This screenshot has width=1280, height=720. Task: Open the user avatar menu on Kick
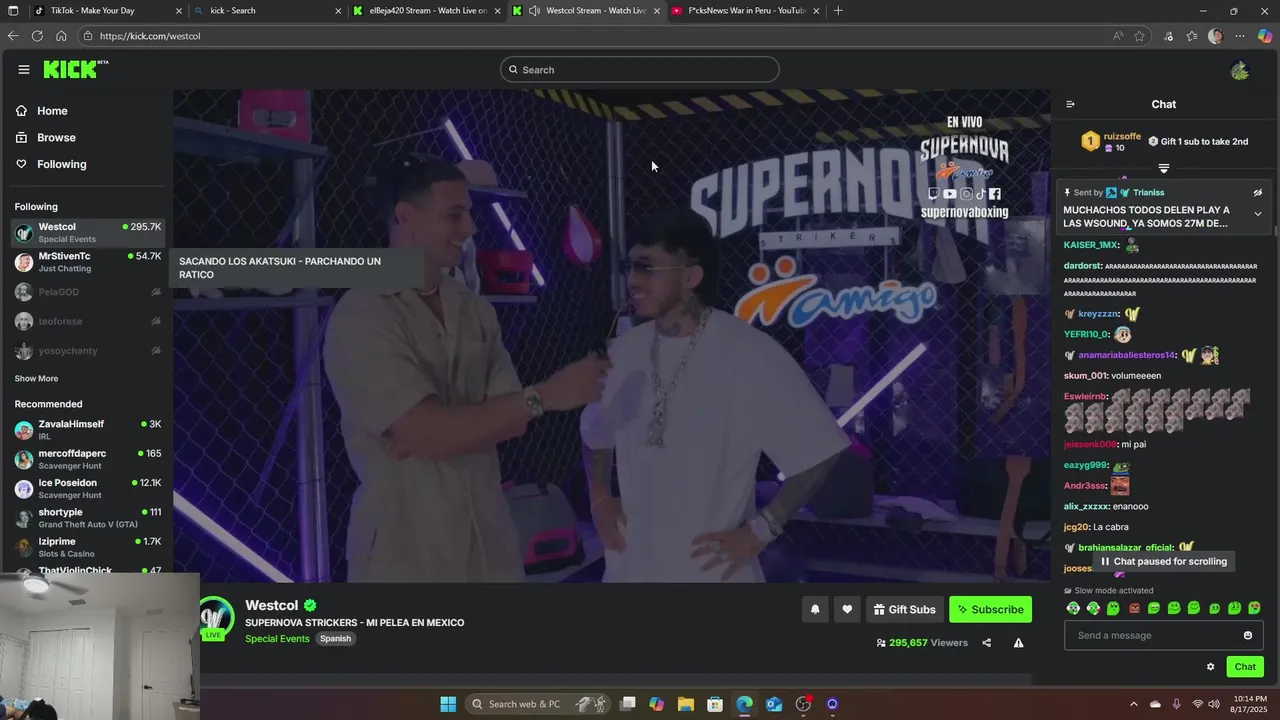(1240, 70)
